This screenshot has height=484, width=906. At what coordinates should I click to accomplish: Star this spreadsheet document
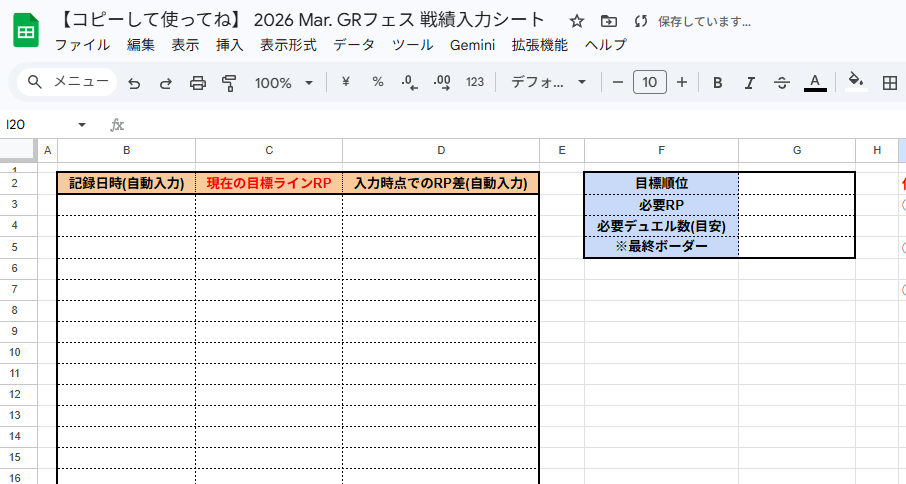tap(576, 22)
